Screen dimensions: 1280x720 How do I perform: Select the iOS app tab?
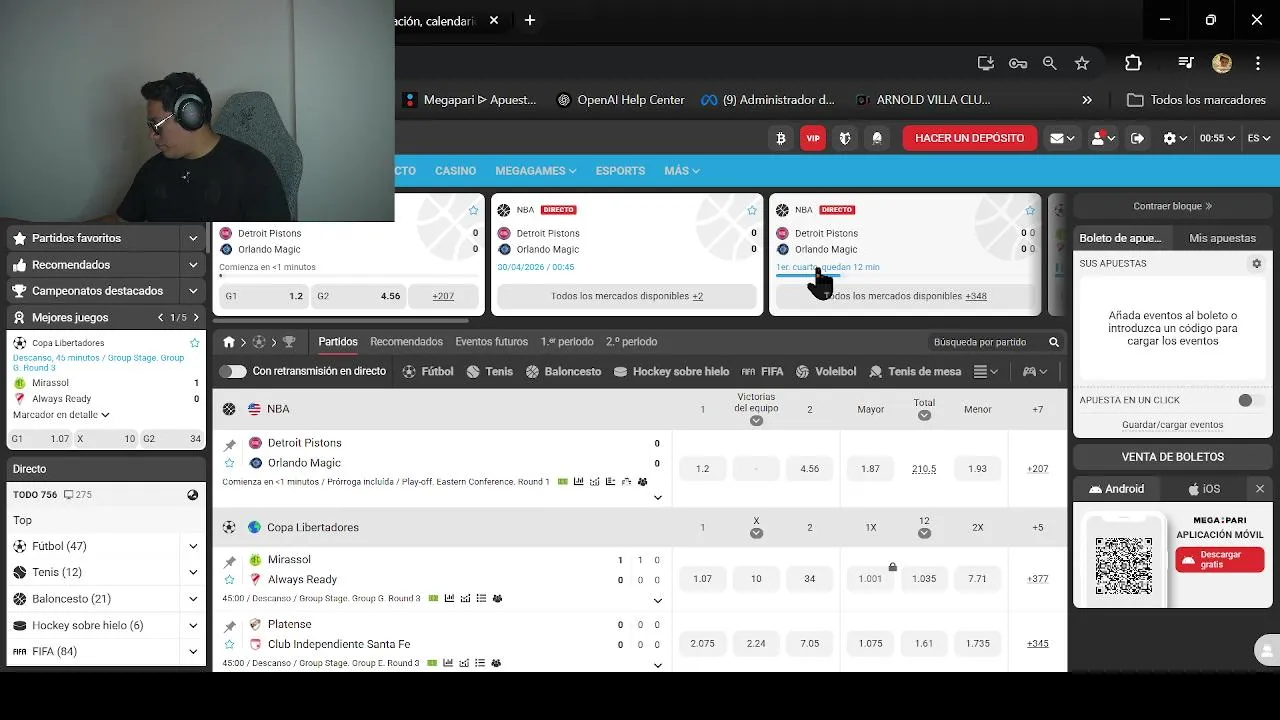coord(1204,489)
